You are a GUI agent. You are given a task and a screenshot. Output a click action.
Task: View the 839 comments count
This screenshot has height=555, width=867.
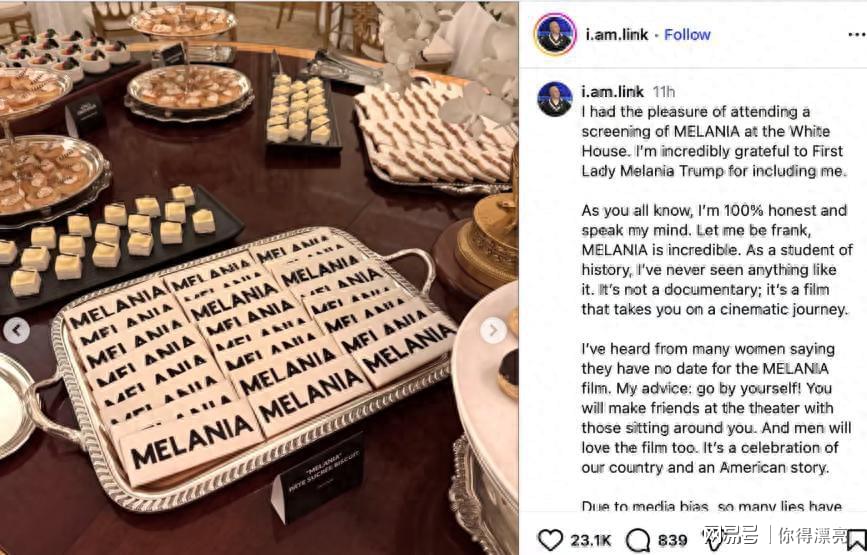pos(672,540)
